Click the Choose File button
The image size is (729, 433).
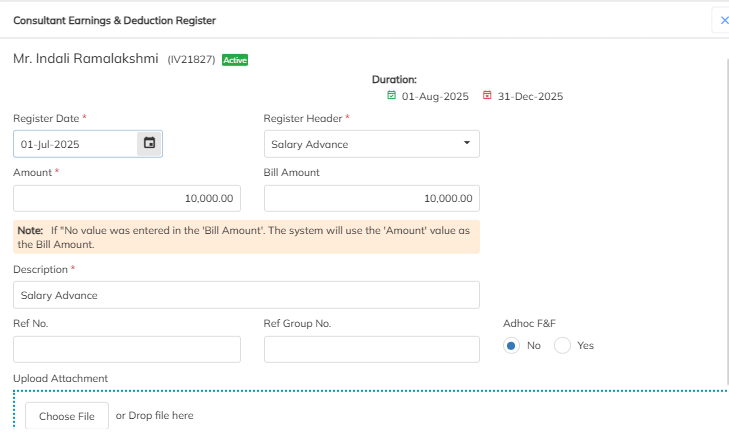[67, 416]
